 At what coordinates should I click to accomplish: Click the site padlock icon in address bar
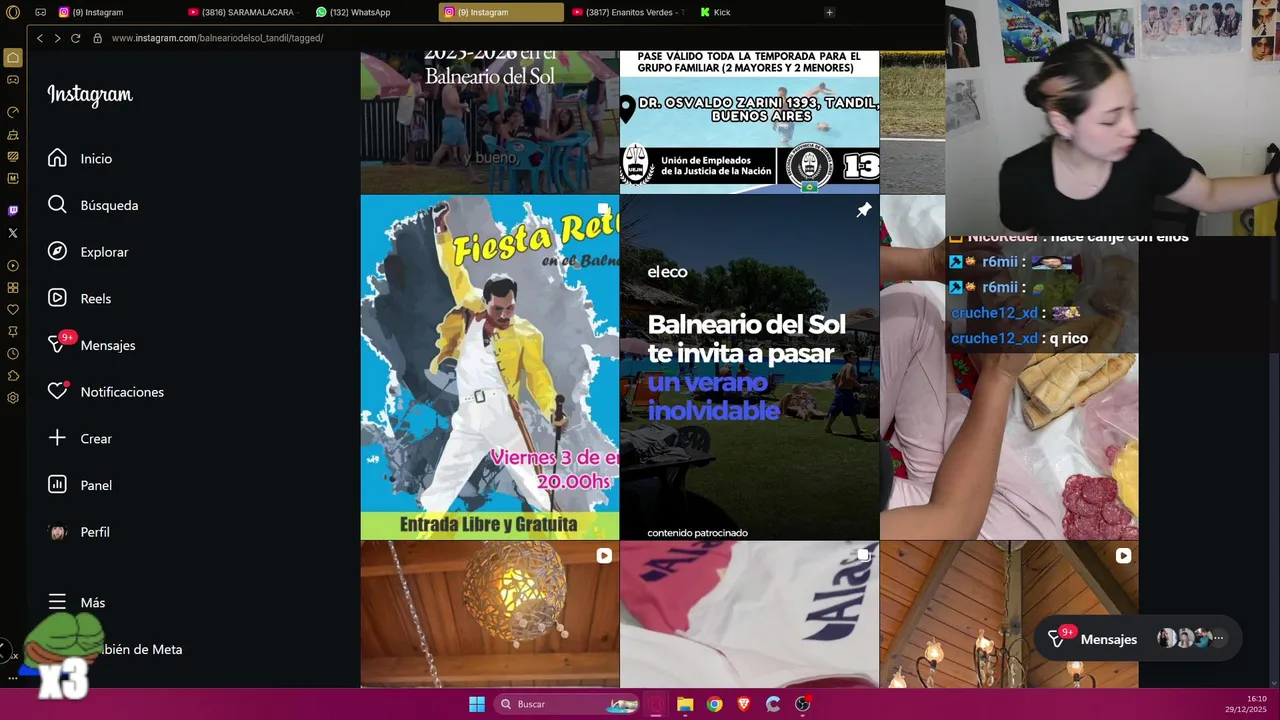pyautogui.click(x=97, y=38)
